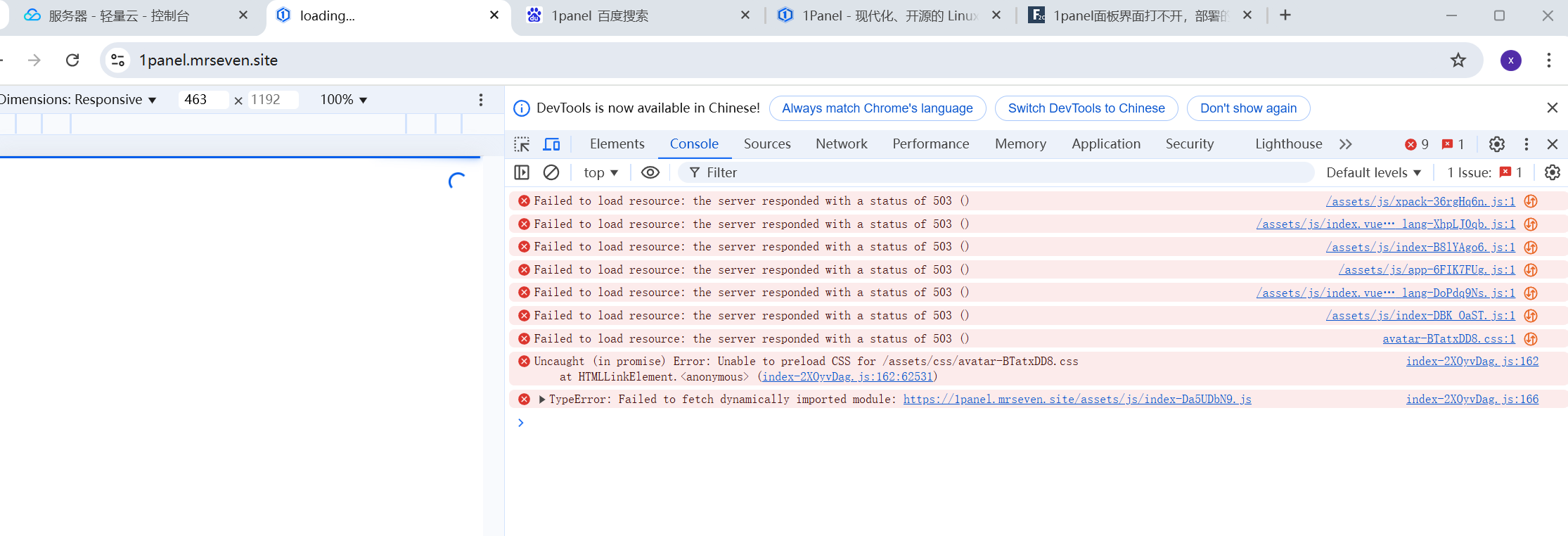Viewport: 1568px width, 536px height.
Task: Focus the console Filter field
Action: click(996, 172)
